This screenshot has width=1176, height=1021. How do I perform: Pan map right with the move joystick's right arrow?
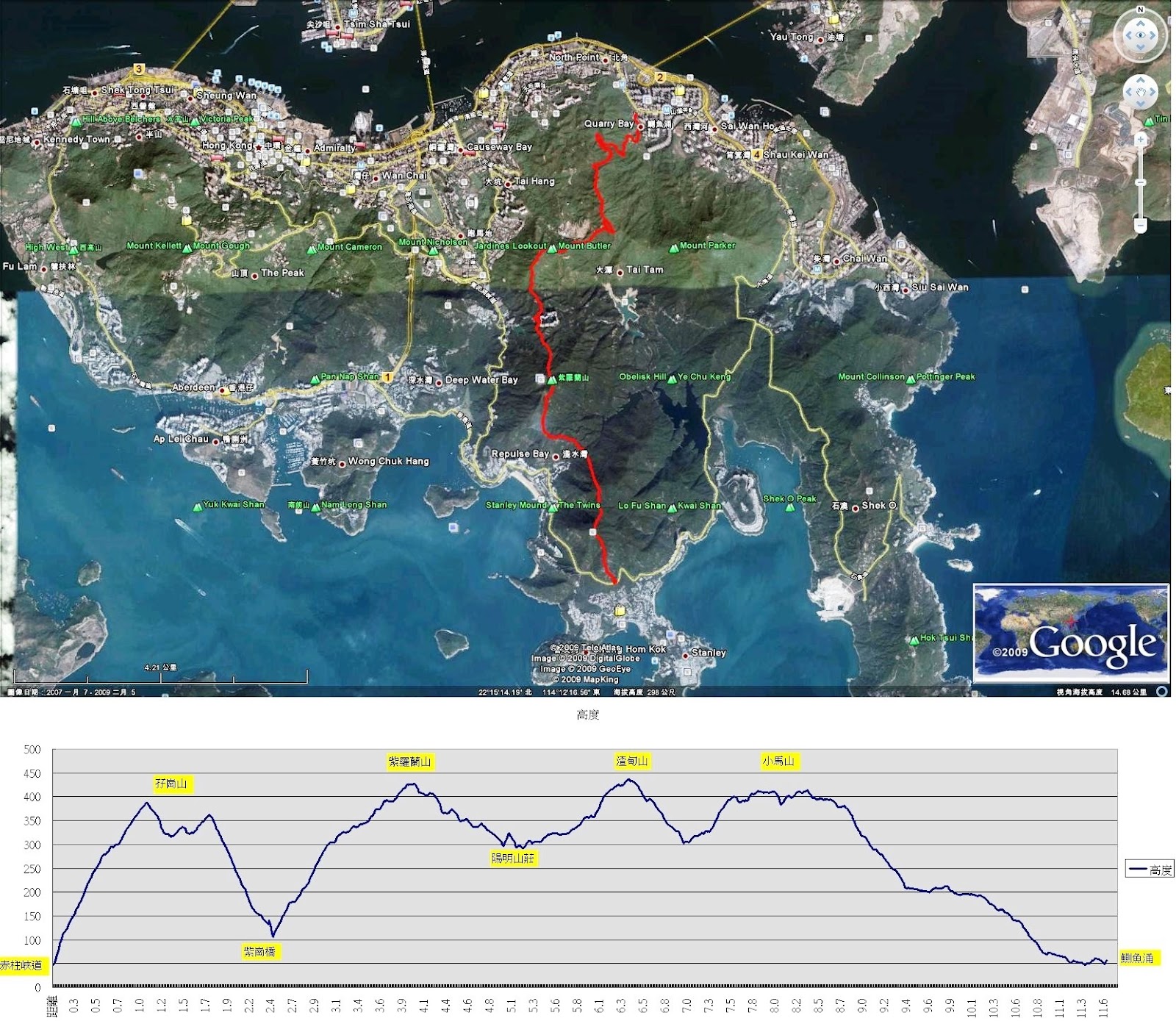1152,93
